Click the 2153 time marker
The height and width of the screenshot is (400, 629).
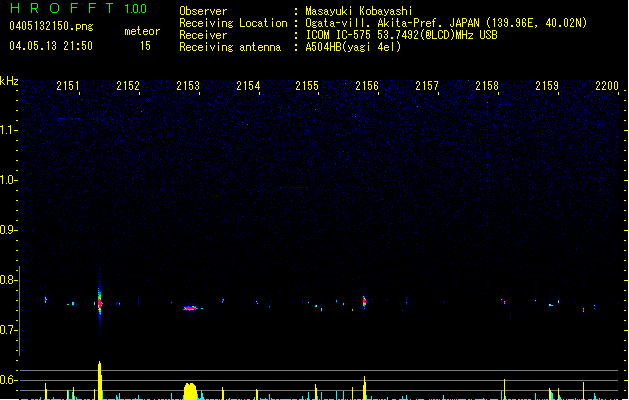(x=188, y=86)
